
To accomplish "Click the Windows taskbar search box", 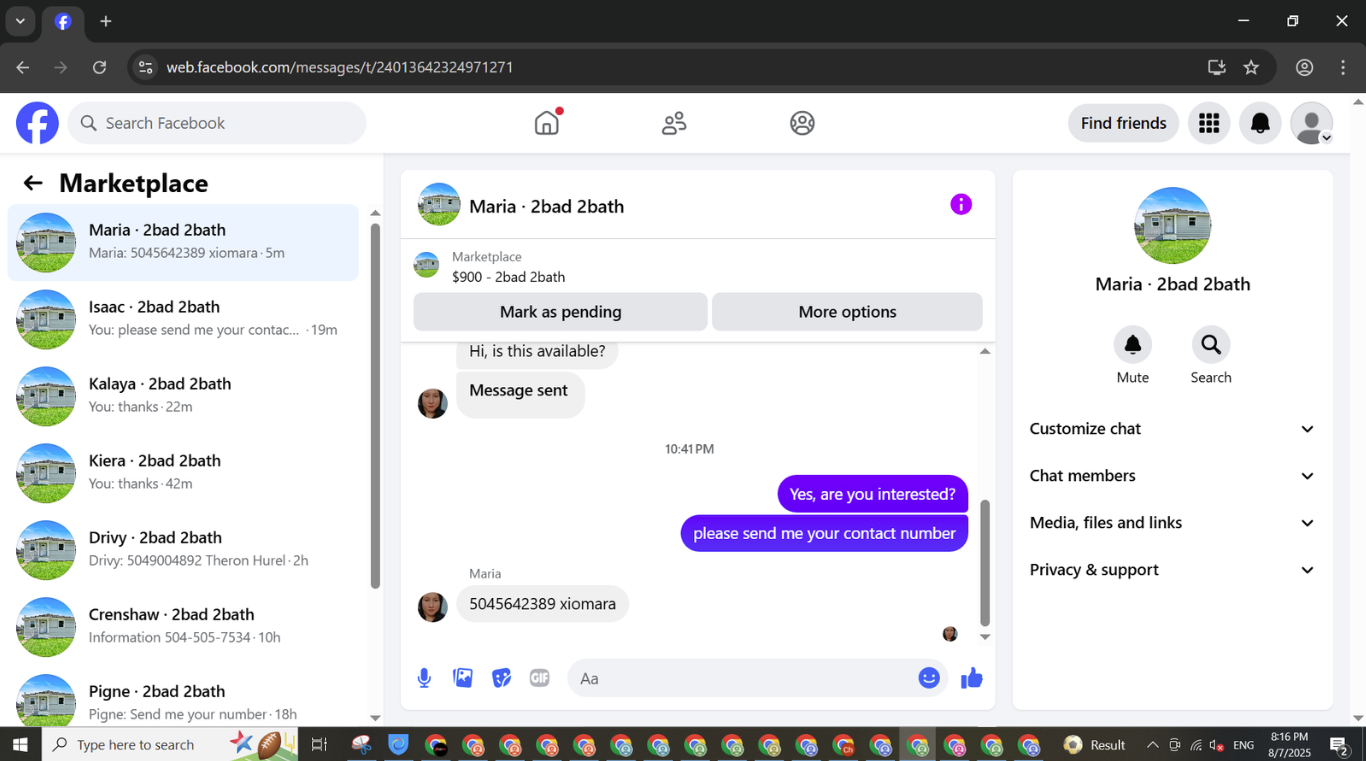I will (x=170, y=744).
